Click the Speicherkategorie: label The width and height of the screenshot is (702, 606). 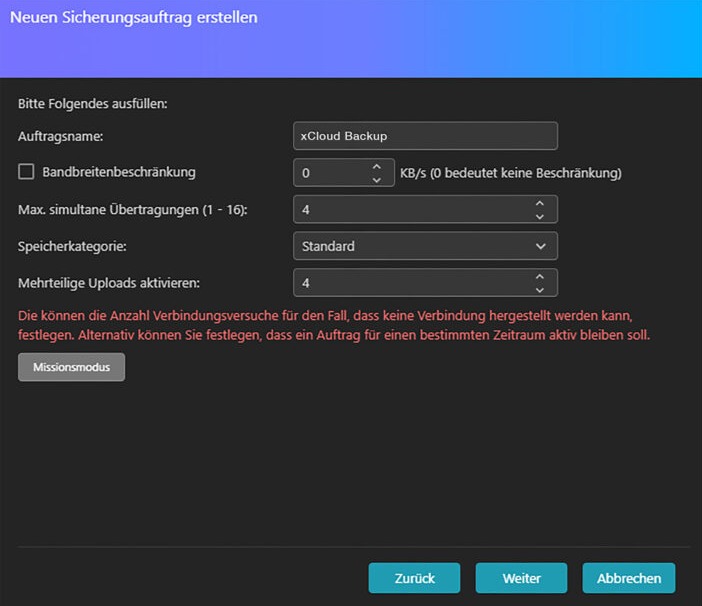(72, 246)
